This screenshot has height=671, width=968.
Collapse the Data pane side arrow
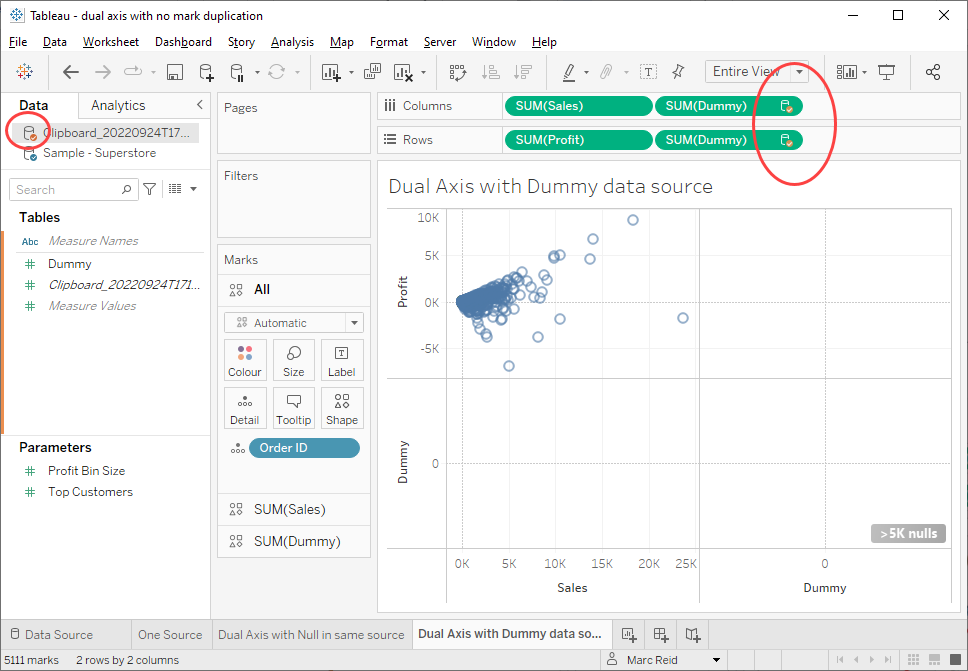coord(199,105)
